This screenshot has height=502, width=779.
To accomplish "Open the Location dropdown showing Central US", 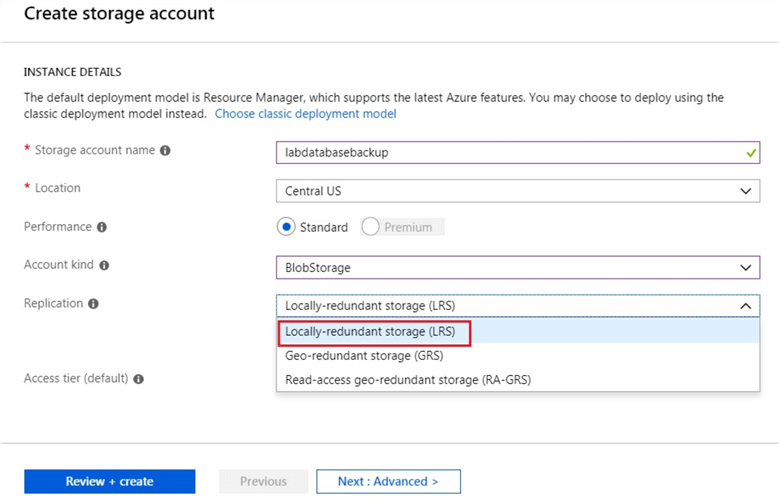I will 517,191.
